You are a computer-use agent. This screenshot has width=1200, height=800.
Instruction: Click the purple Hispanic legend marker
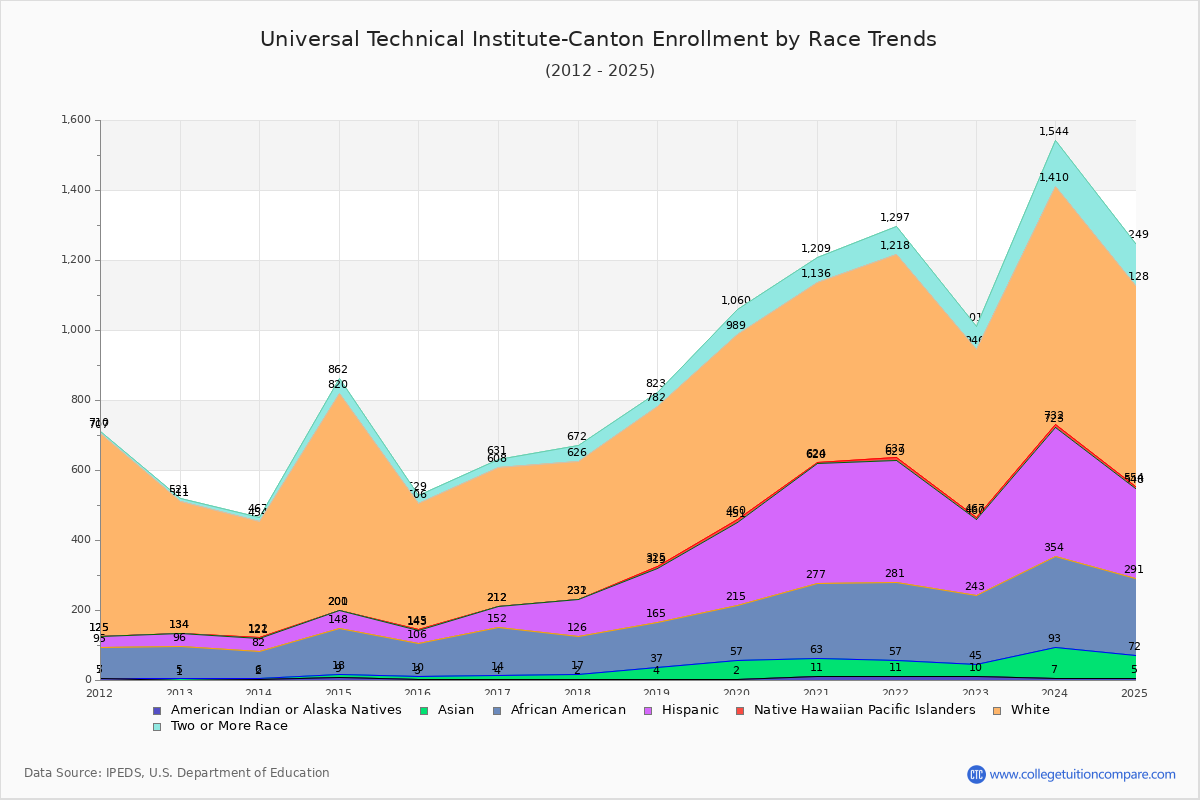tap(649, 710)
